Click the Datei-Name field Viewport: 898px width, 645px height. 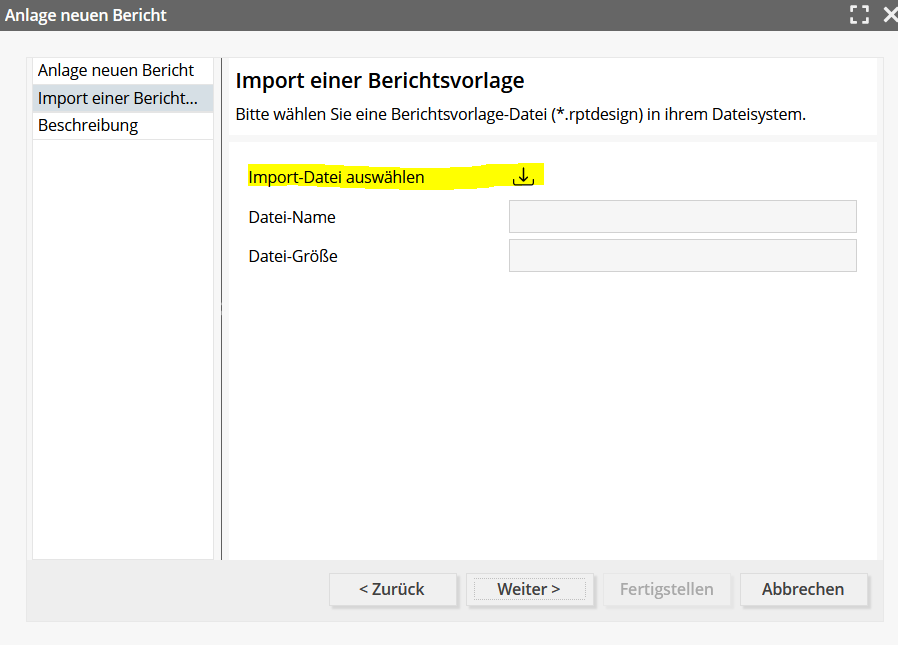pos(683,217)
